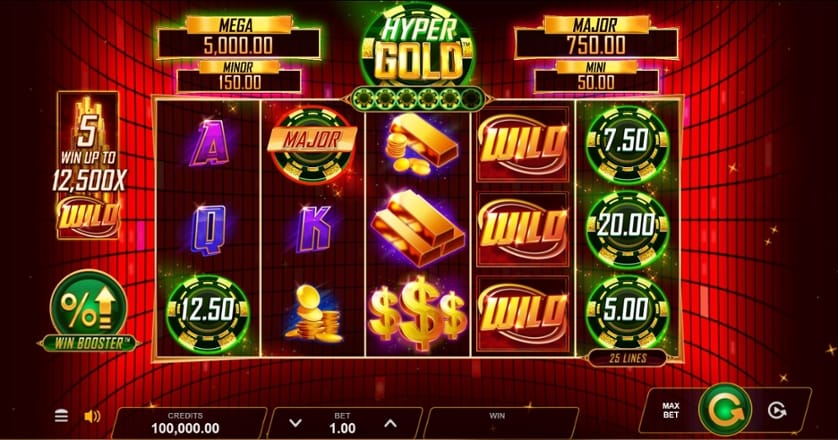Mute the game sound speaker icon
This screenshot has width=838, height=440.
click(x=92, y=416)
